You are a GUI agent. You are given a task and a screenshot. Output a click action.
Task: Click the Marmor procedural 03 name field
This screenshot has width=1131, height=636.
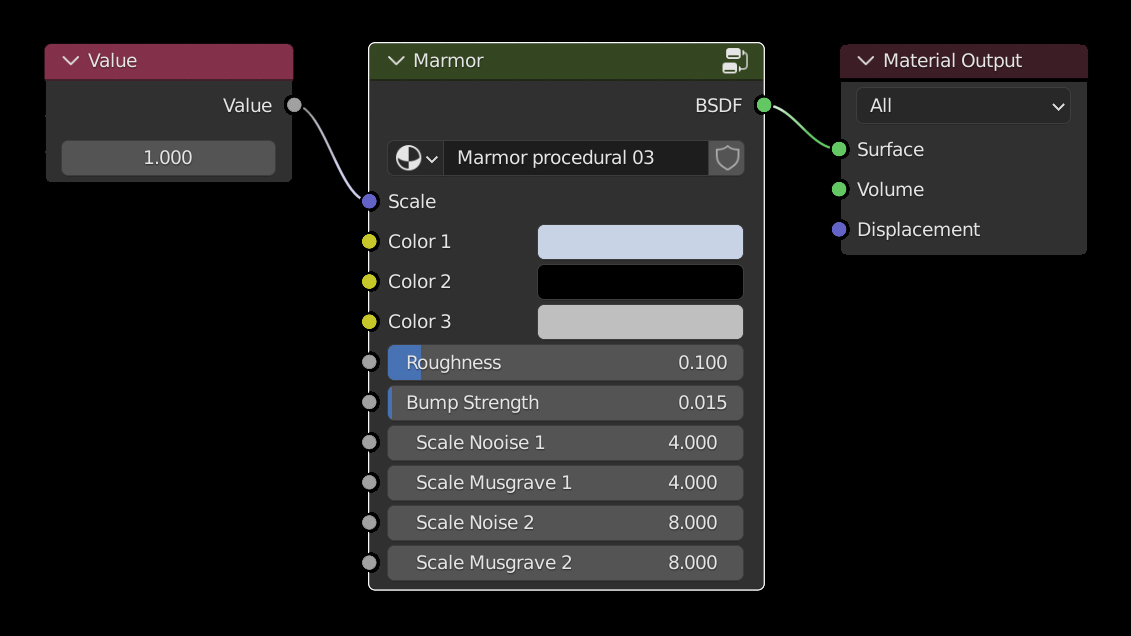coord(575,158)
